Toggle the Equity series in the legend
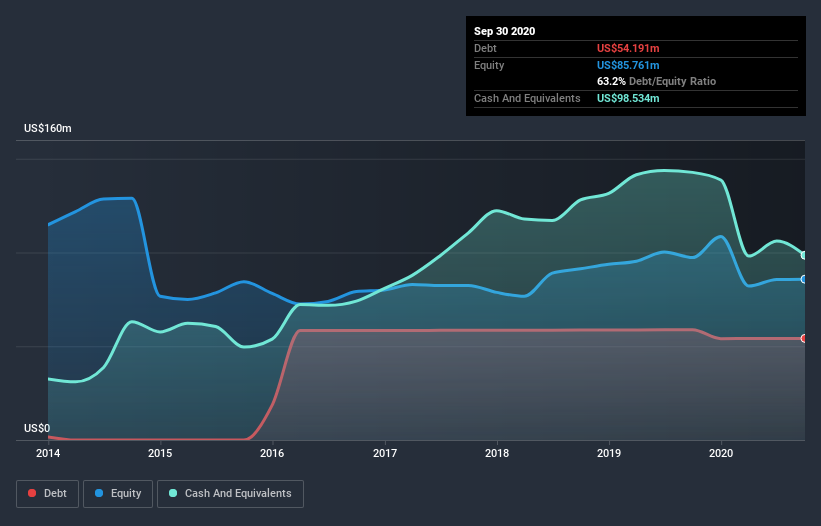This screenshot has width=821, height=526. click(118, 494)
